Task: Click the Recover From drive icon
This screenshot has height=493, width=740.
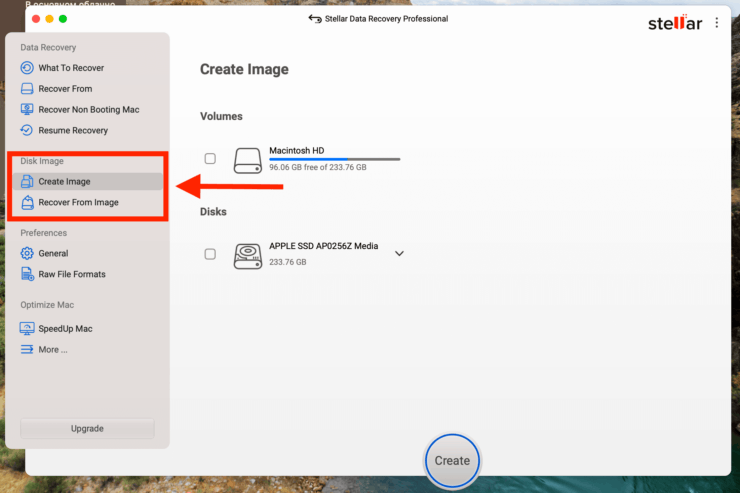Action: click(x=27, y=89)
